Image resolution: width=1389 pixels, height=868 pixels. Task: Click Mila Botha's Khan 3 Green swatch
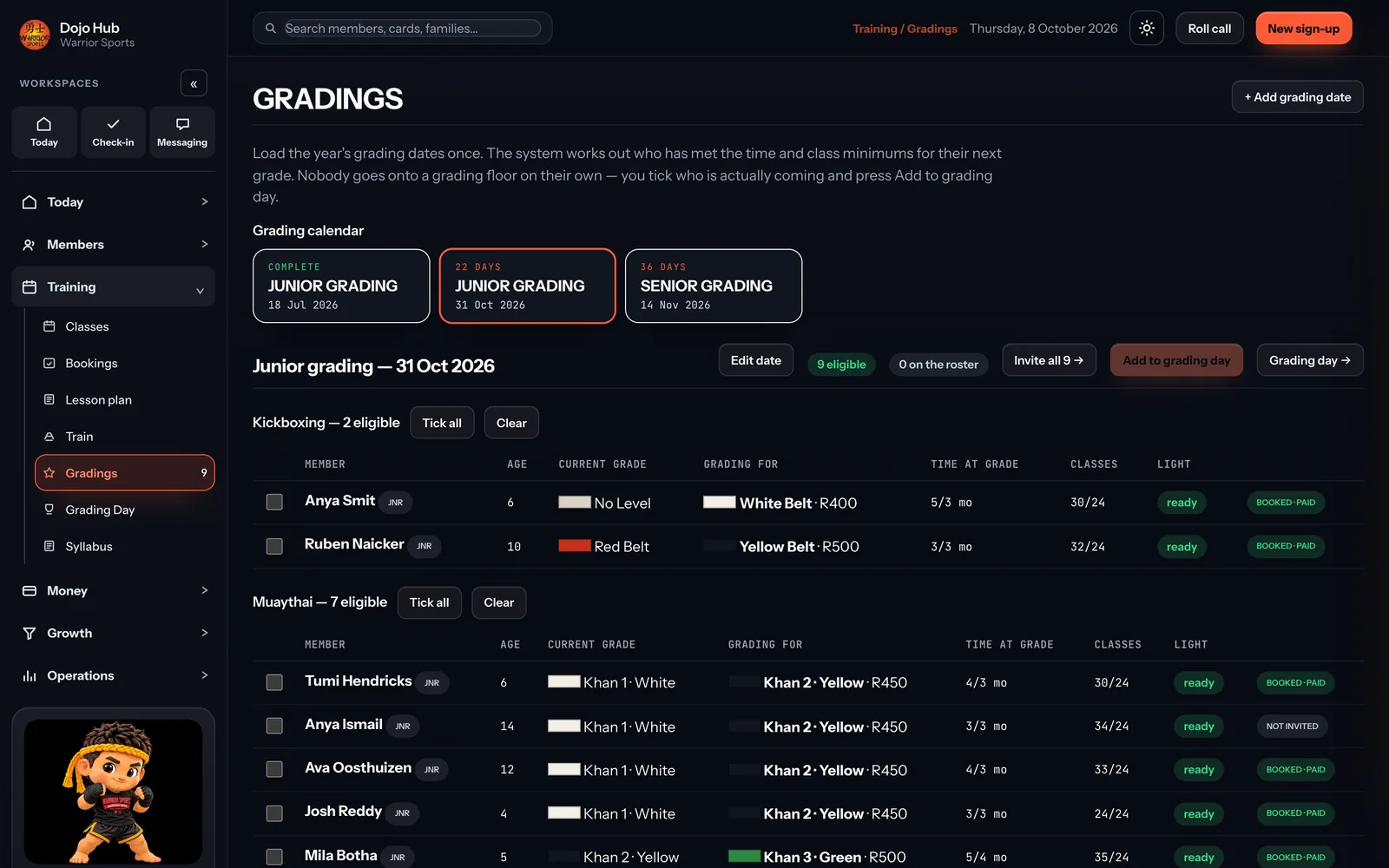coord(744,856)
